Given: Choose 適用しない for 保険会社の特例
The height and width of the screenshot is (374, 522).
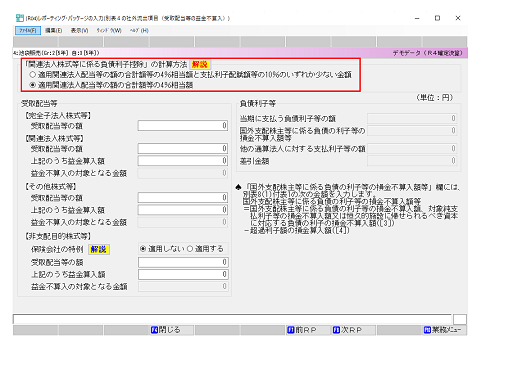Looking at the screenshot, I should [x=162, y=249].
